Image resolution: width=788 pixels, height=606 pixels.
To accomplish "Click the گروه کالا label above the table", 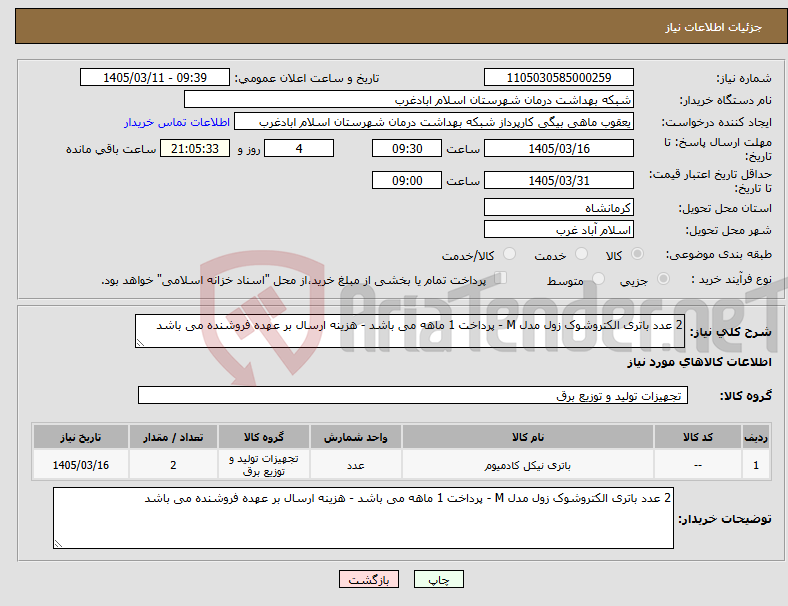I will [x=746, y=395].
